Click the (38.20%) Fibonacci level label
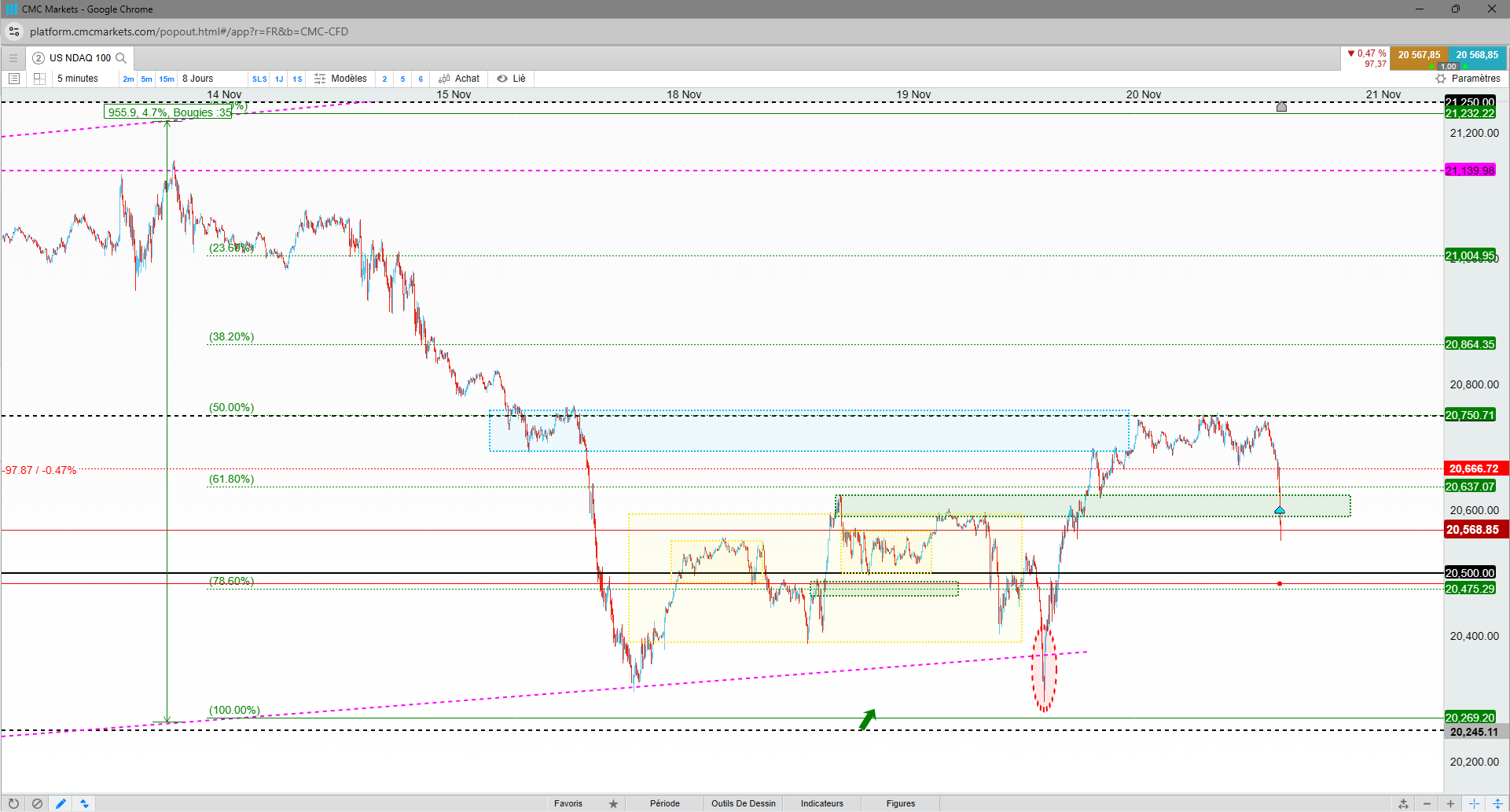Image resolution: width=1510 pixels, height=812 pixels. [231, 336]
